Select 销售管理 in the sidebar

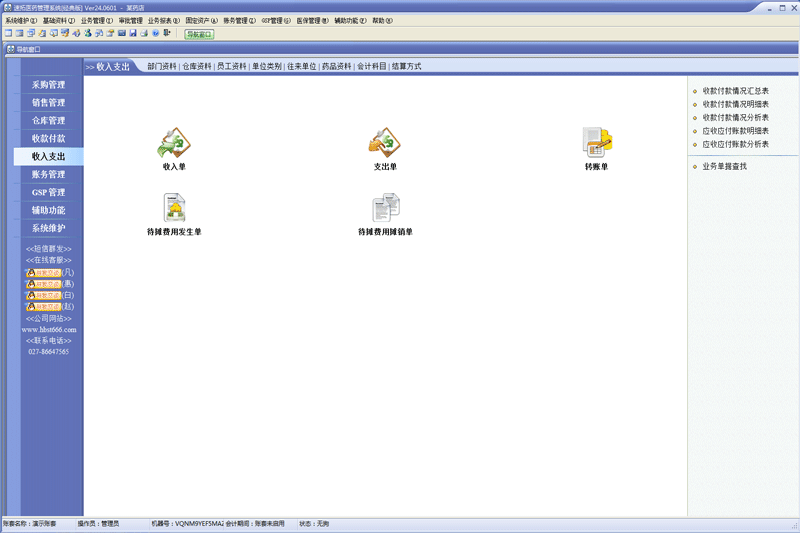[x=48, y=103]
